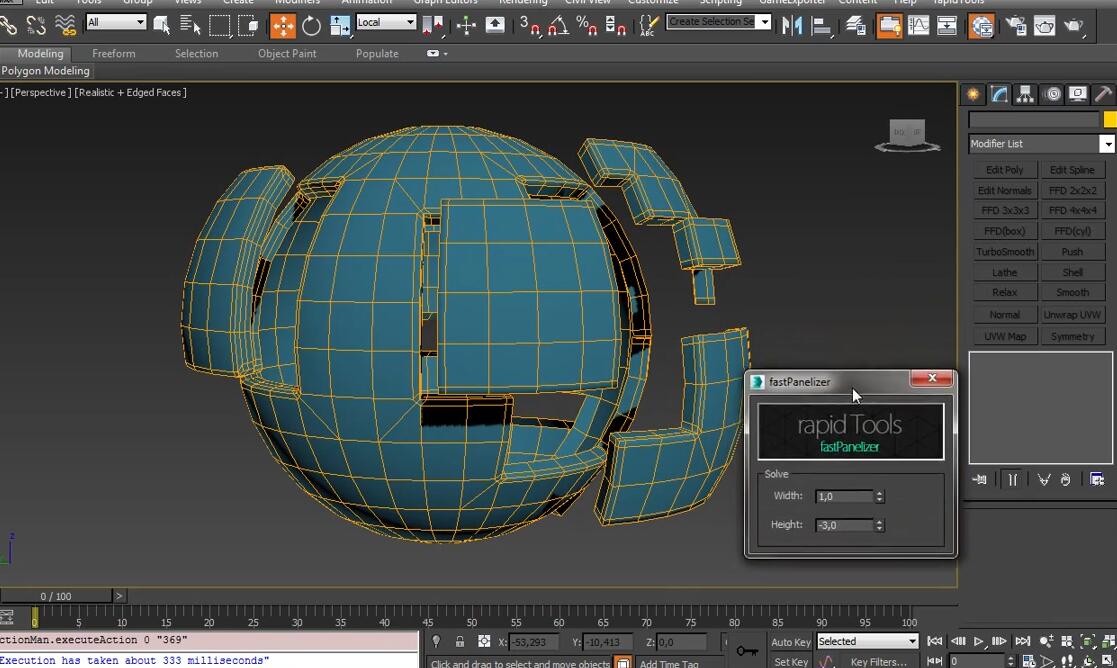This screenshot has height=668, width=1117.
Task: Click the Select and Manipulate icon
Action: coord(466,26)
